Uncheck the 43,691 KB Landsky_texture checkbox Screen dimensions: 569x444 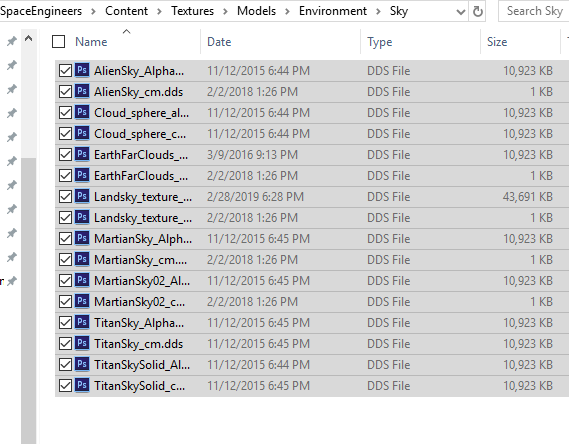click(x=65, y=197)
